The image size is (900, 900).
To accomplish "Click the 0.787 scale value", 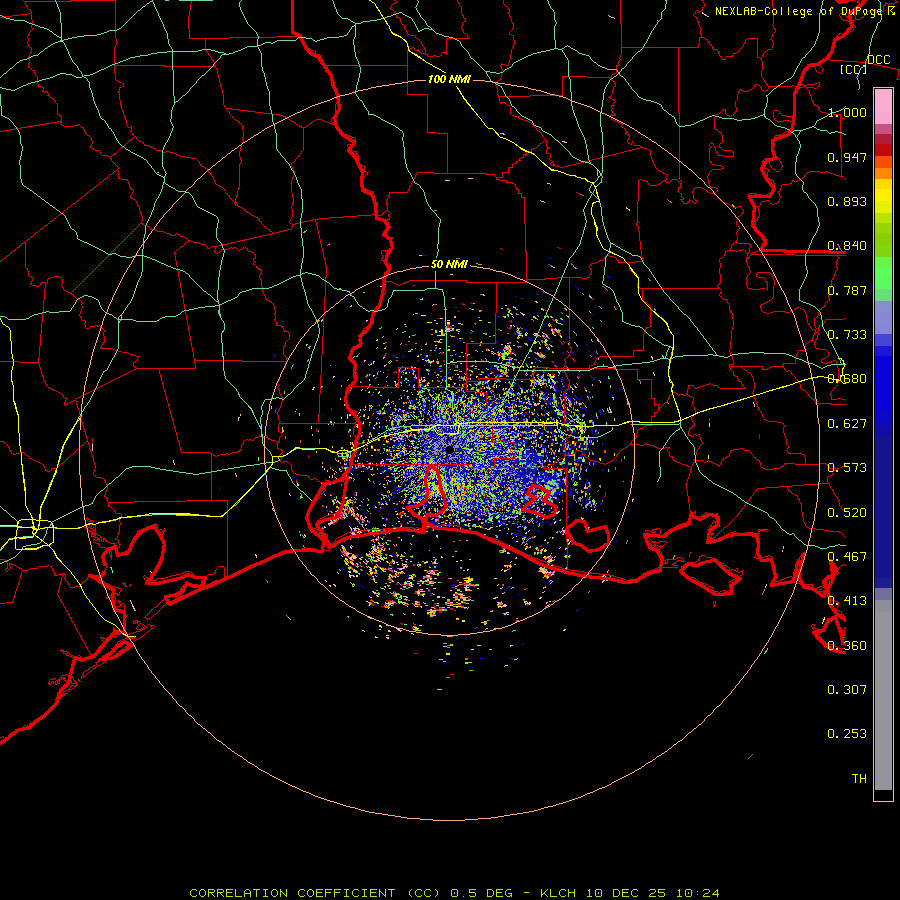I will (847, 290).
